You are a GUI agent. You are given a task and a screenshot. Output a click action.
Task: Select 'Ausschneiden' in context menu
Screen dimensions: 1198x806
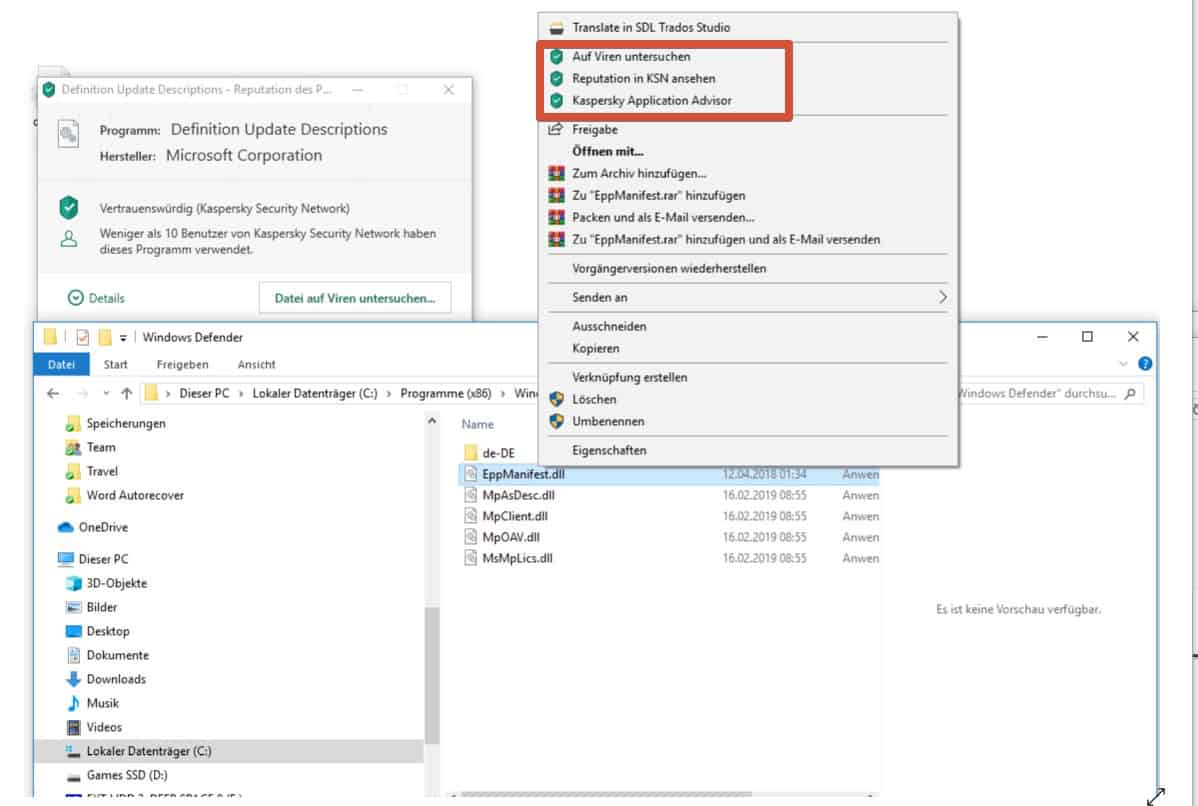click(x=609, y=326)
